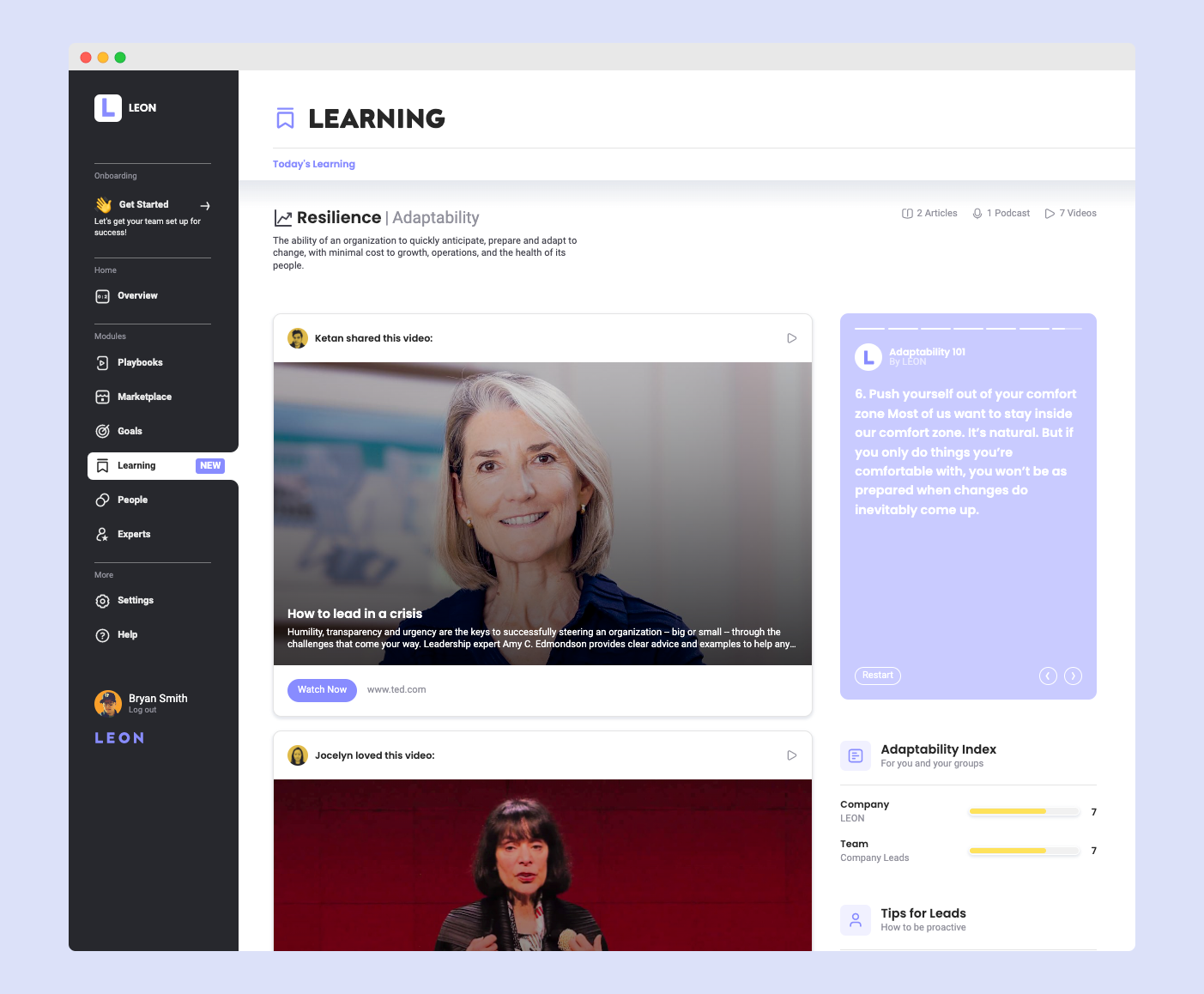Go to the previous Adaptability 101 slide
The image size is (1204, 994).
[x=1048, y=676]
